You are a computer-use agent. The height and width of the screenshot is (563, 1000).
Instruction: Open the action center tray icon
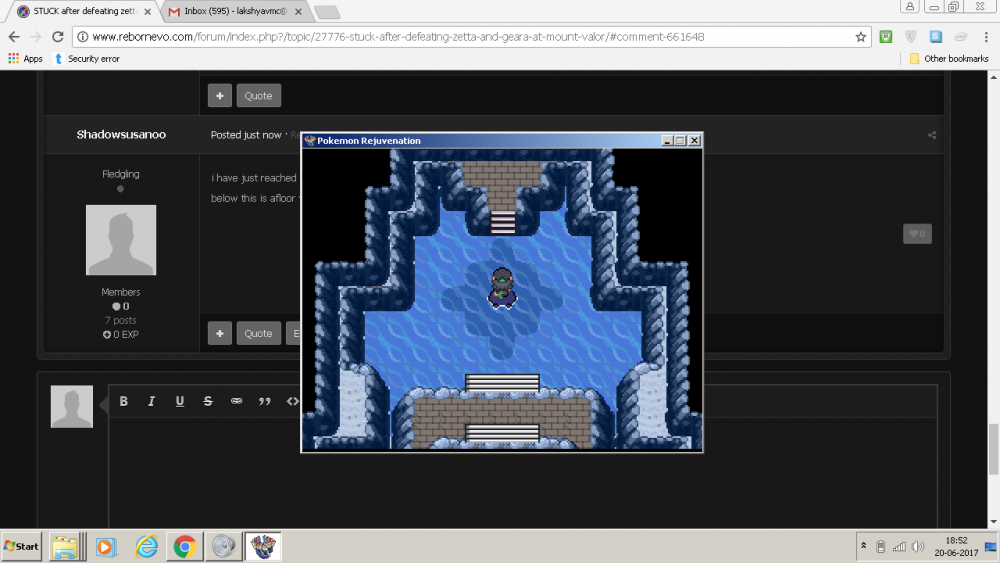[990, 546]
